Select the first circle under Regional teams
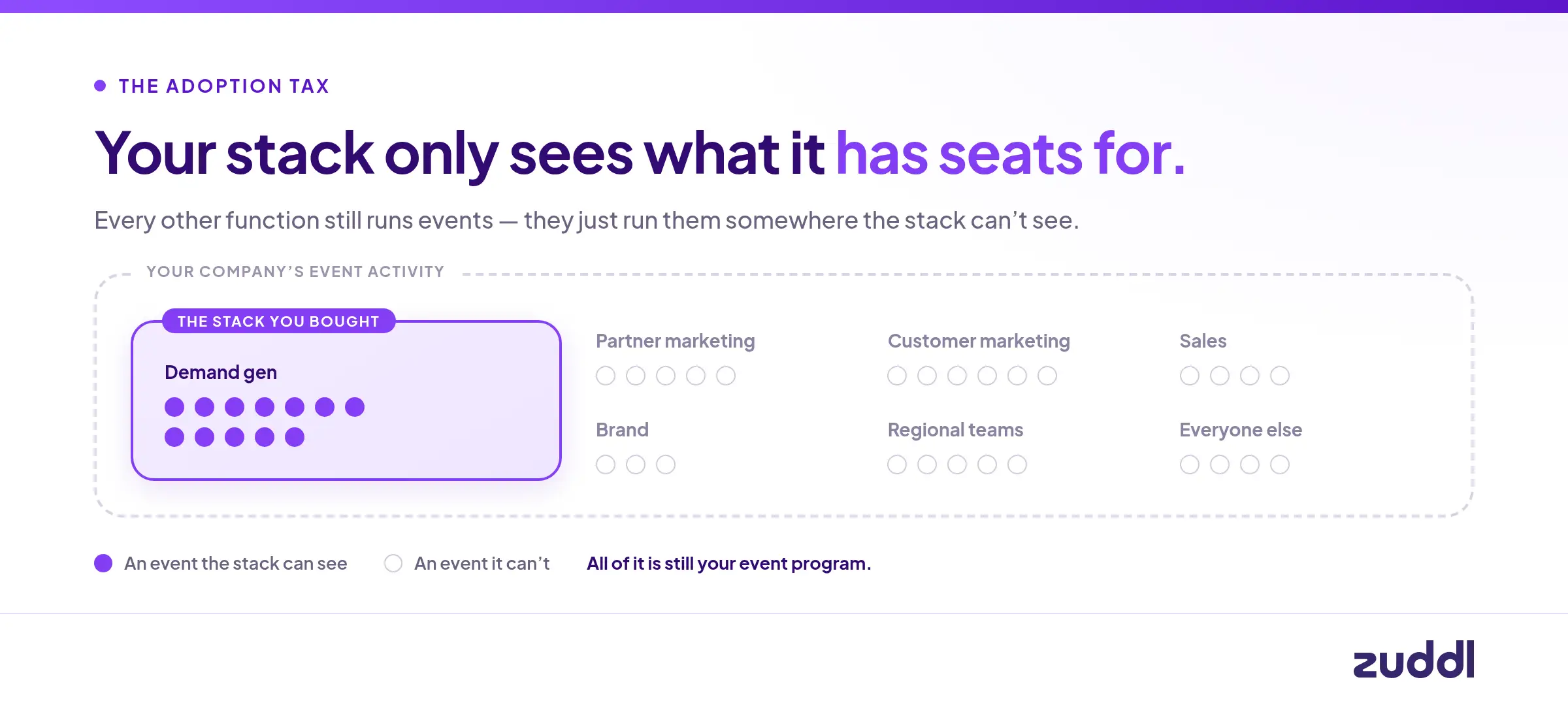 pyautogui.click(x=897, y=465)
